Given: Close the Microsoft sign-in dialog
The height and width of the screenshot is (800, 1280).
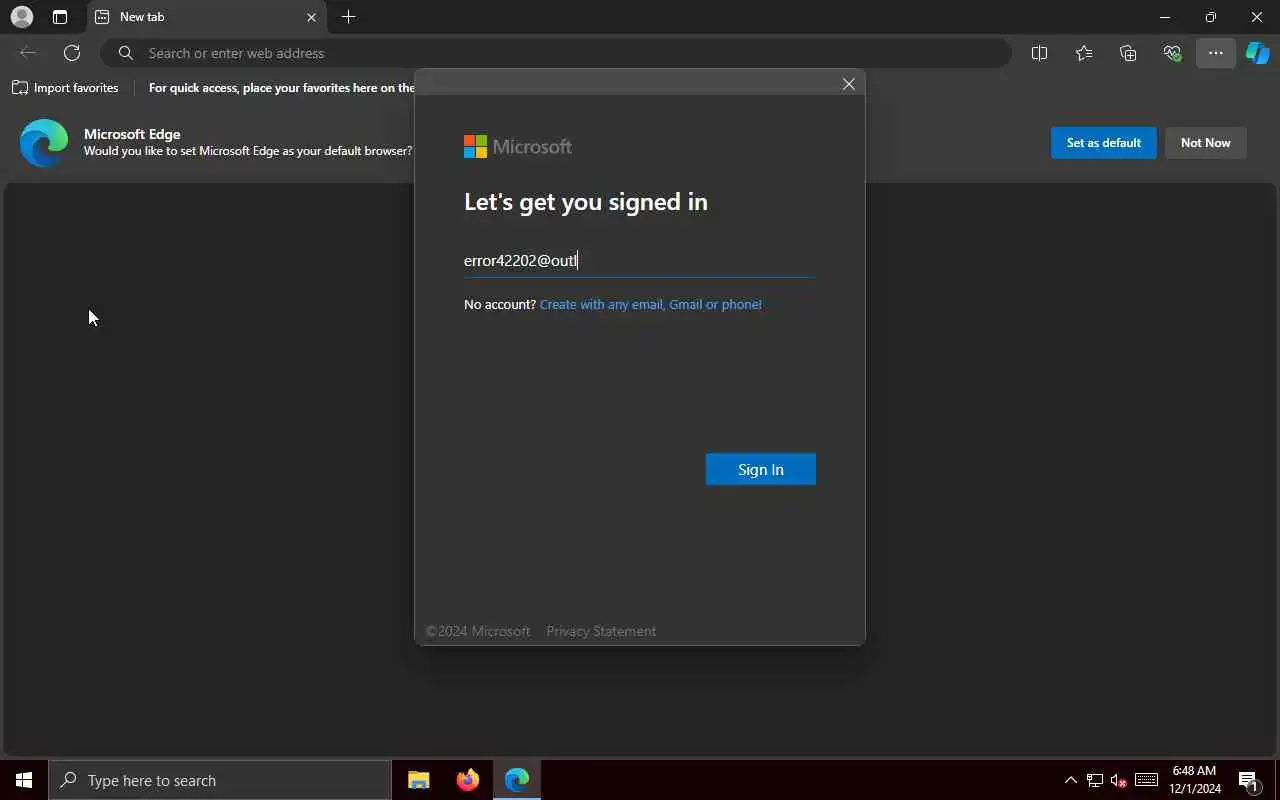Looking at the screenshot, I should coord(848,84).
